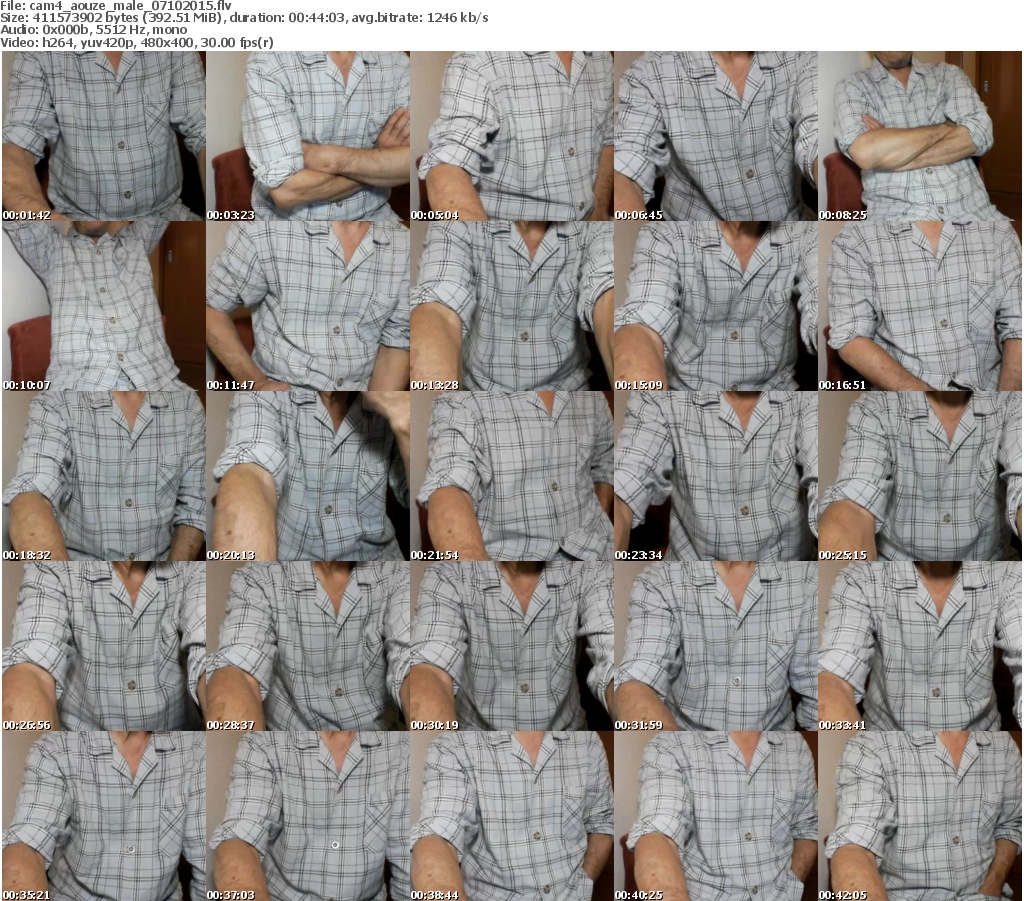
Task: Click the Size line showing 392.51 MiB
Action: coord(244,18)
